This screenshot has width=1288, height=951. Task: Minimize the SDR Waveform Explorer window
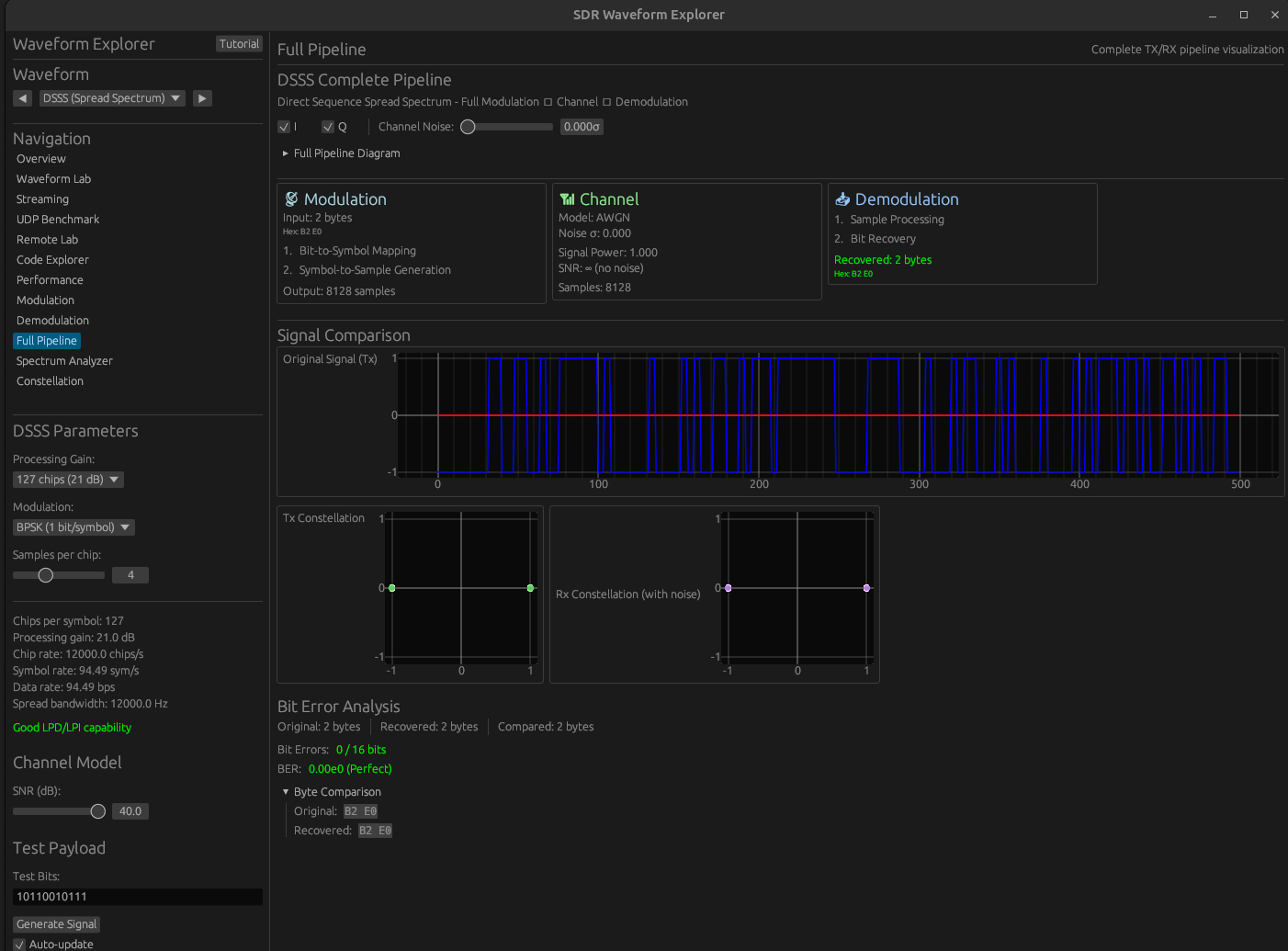pos(1213,15)
